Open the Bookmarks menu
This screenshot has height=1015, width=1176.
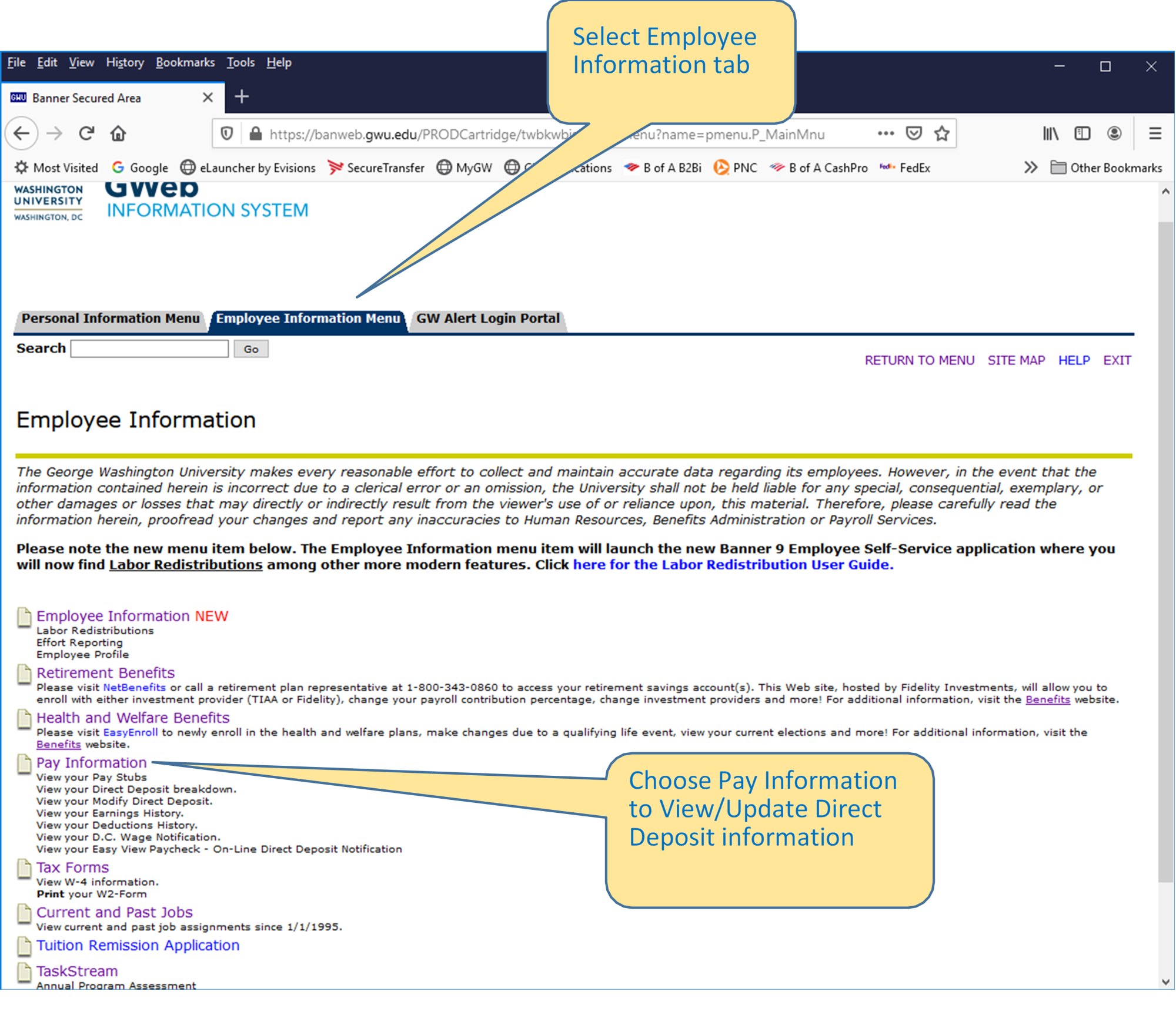coord(185,62)
